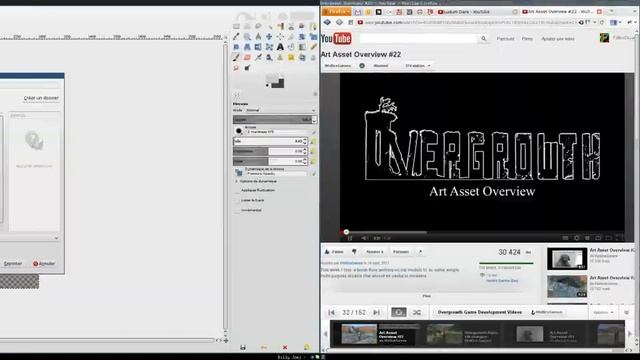Click the Annuler button in export dialog

click(x=44, y=264)
